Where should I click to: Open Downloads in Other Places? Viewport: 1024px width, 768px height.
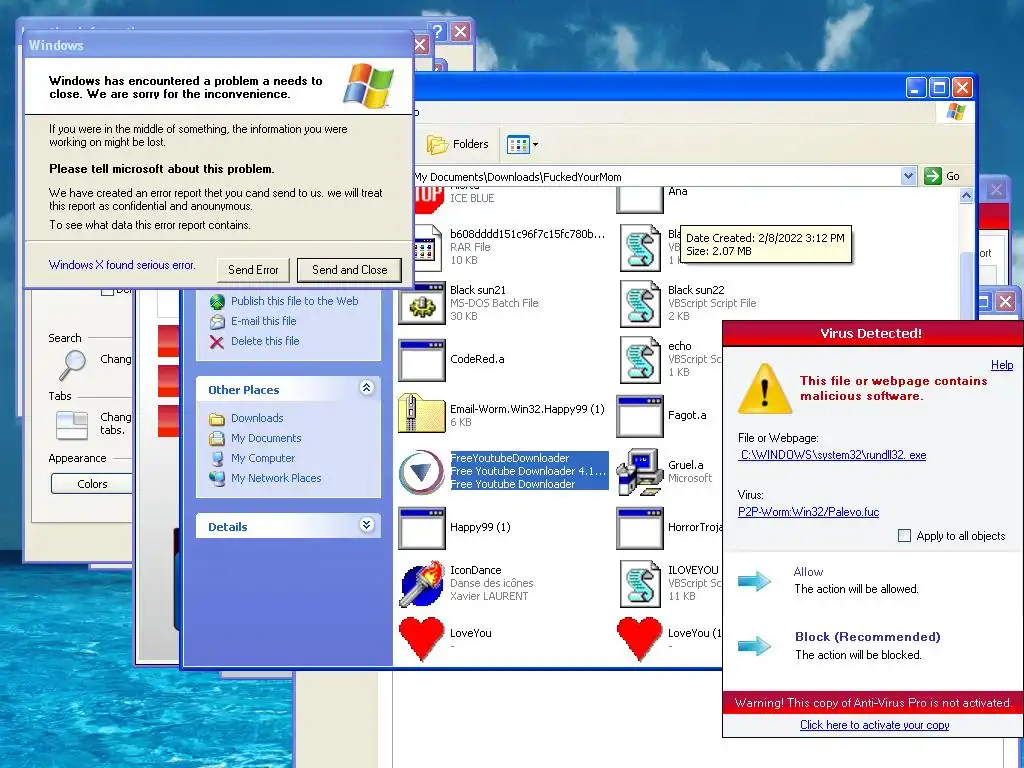(257, 418)
